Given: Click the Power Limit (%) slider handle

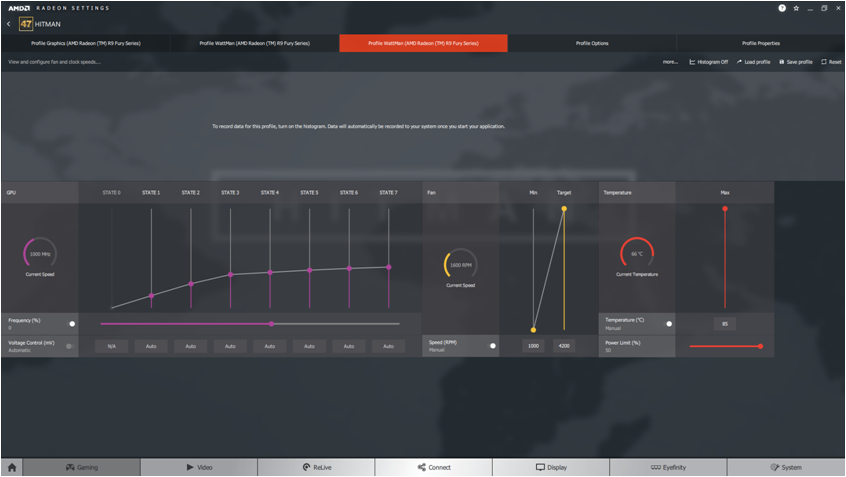Looking at the screenshot, I should click(760, 346).
